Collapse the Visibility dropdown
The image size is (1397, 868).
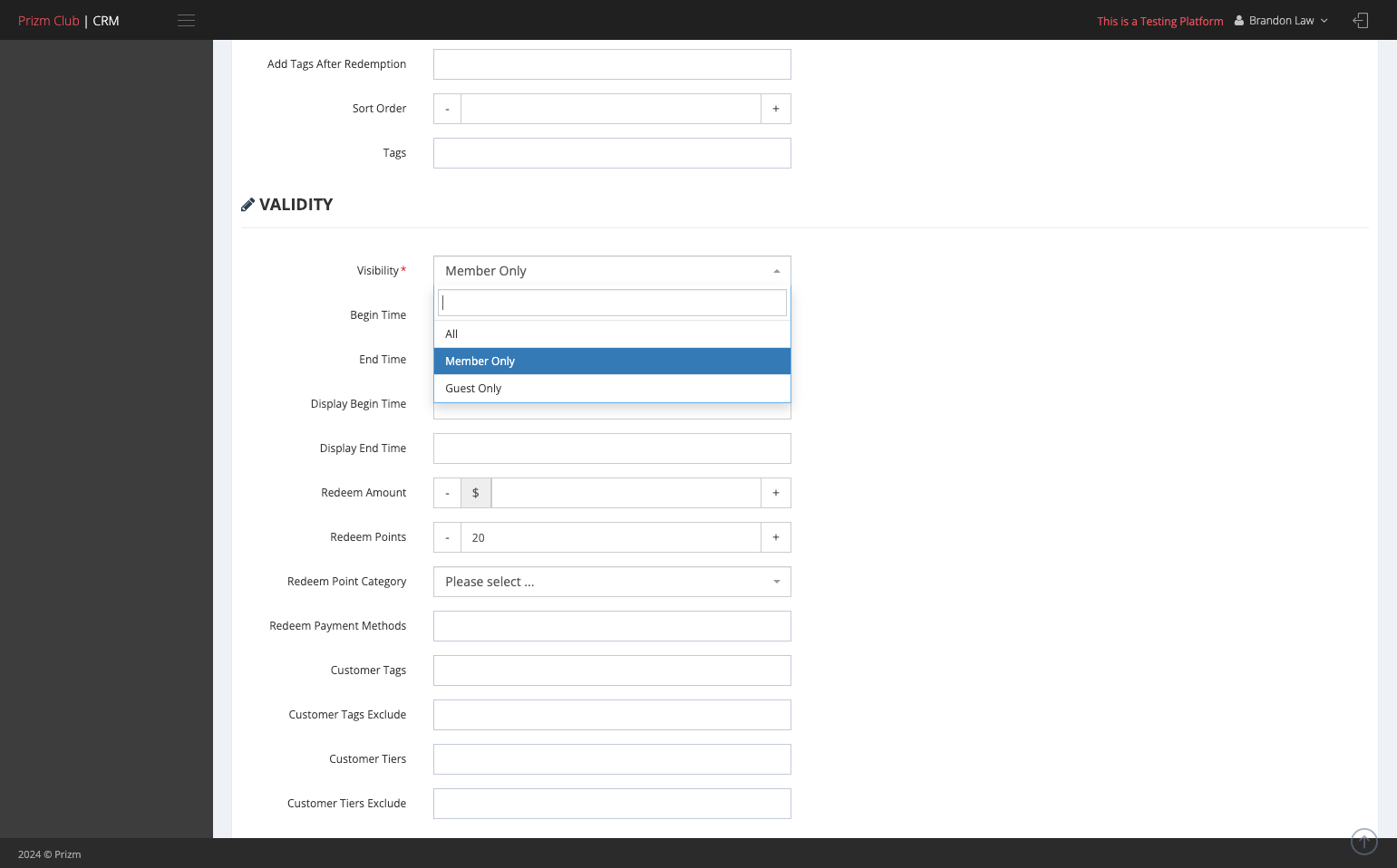pyautogui.click(x=612, y=271)
